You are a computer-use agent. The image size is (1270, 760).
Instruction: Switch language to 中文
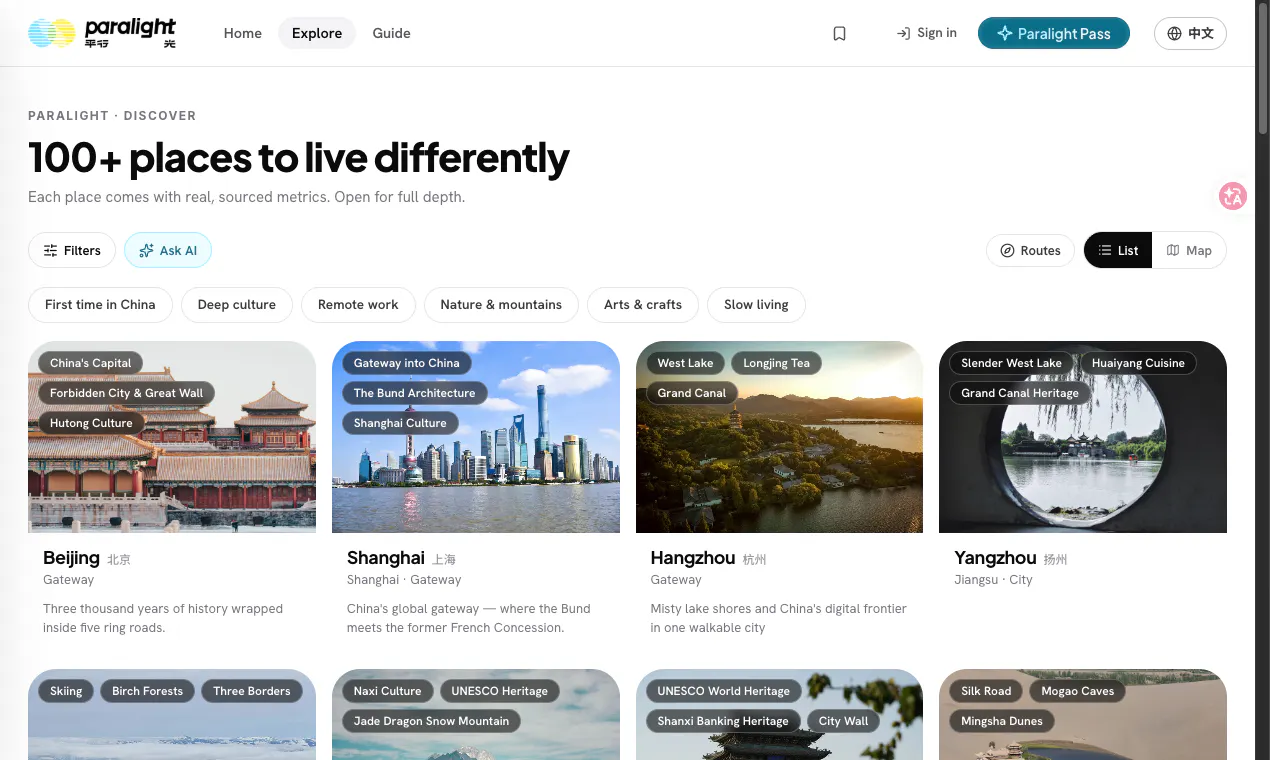(1190, 33)
